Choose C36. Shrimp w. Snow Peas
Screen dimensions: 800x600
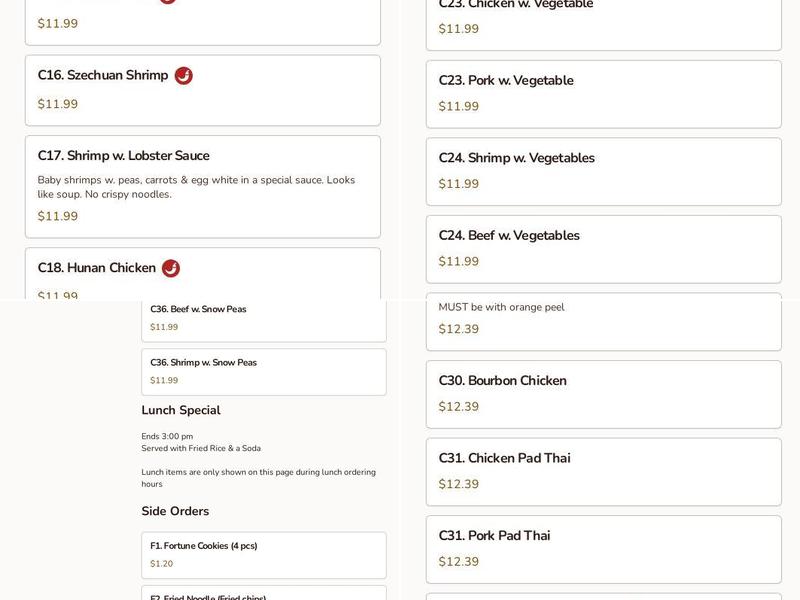coord(263,371)
